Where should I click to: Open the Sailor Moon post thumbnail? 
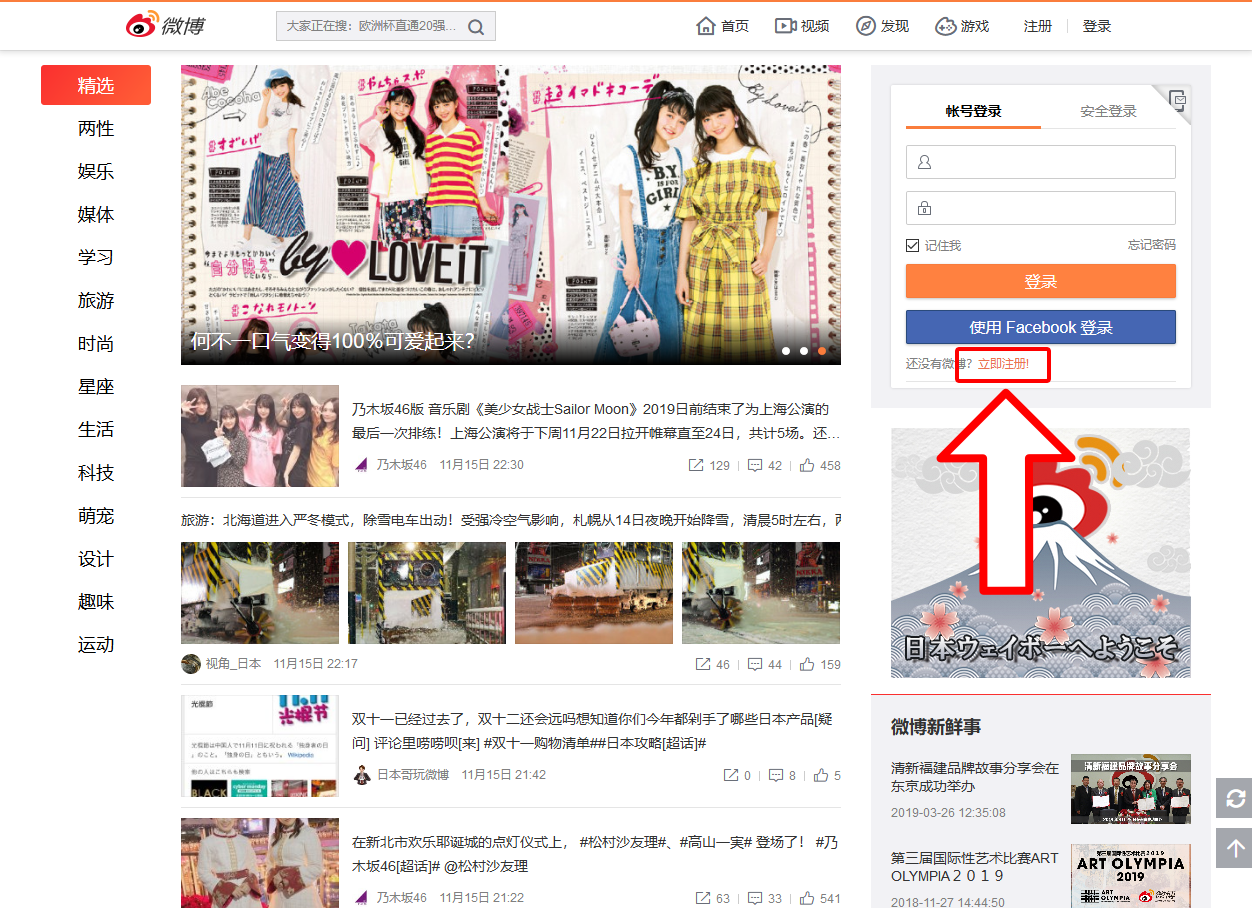click(260, 436)
